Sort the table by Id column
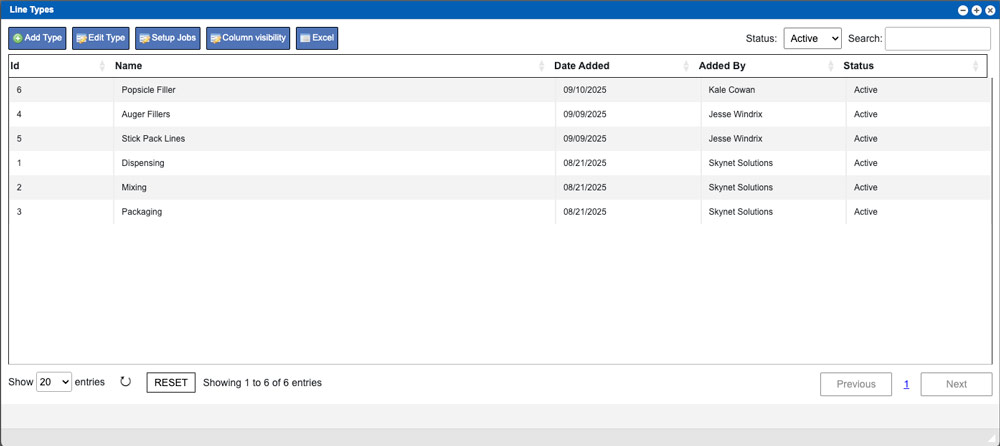The height and width of the screenshot is (446, 1000). (57, 66)
